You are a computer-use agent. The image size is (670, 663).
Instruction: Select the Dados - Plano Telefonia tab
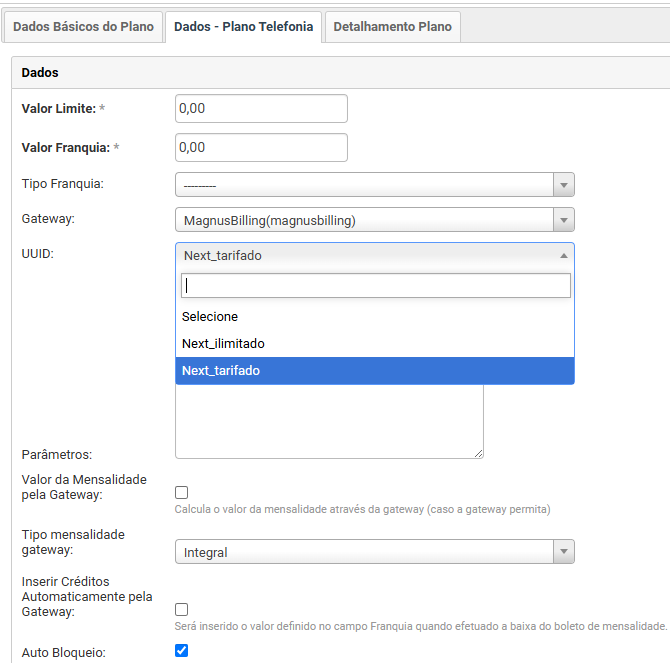coord(244,27)
